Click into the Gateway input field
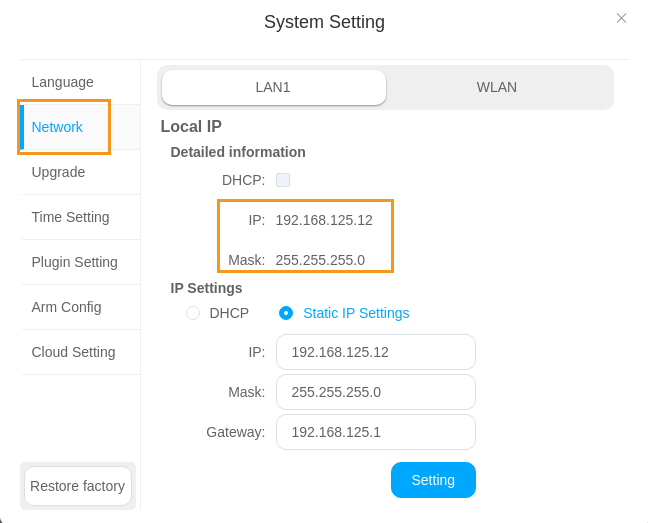This screenshot has width=648, height=523. pyautogui.click(x=375, y=432)
